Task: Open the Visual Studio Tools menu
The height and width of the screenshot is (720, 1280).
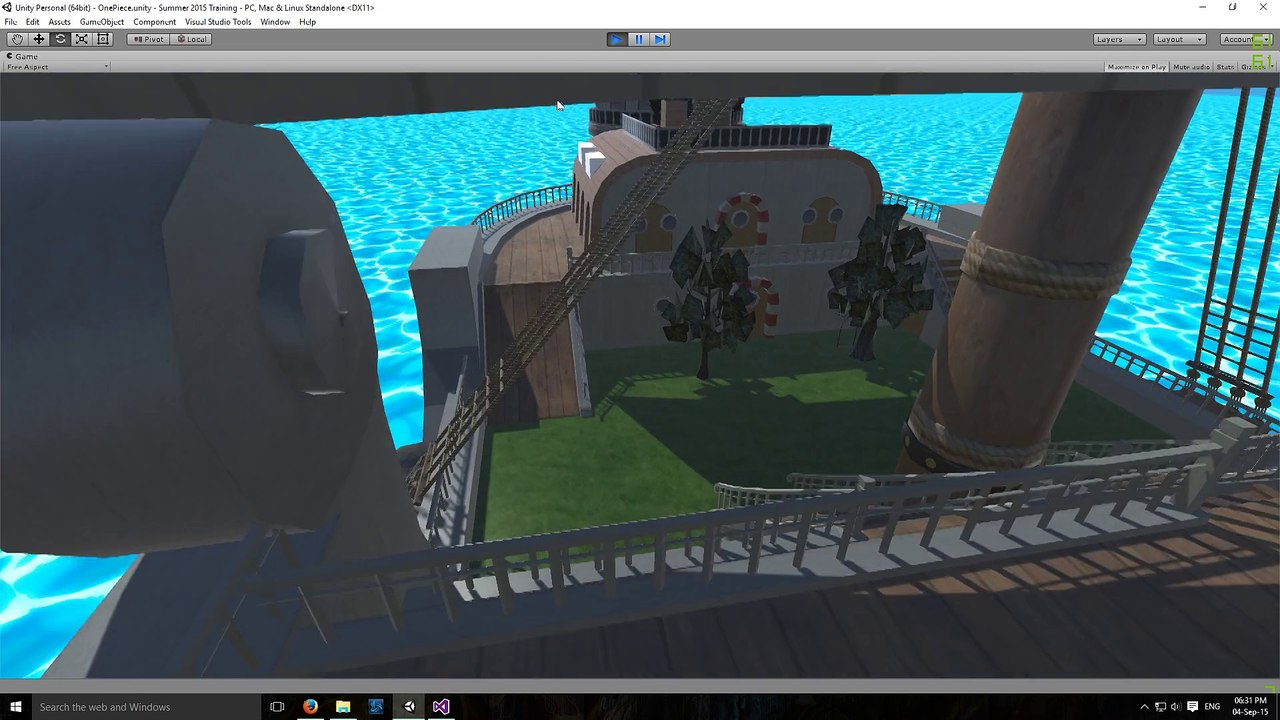Action: pos(218,21)
